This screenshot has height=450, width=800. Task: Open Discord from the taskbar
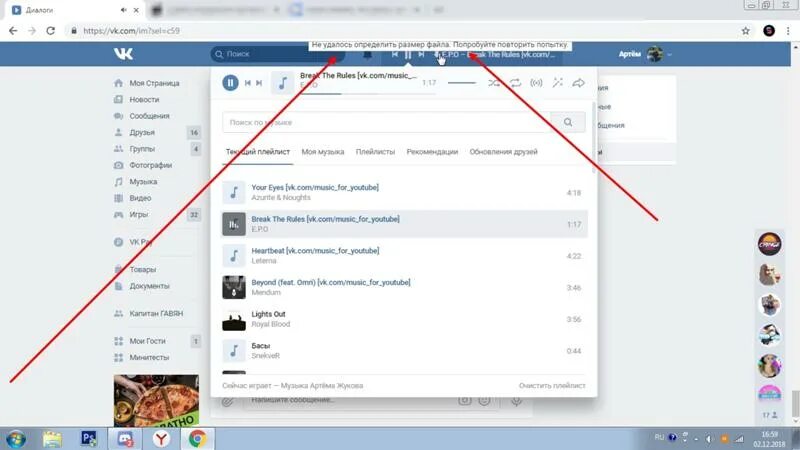coord(125,439)
